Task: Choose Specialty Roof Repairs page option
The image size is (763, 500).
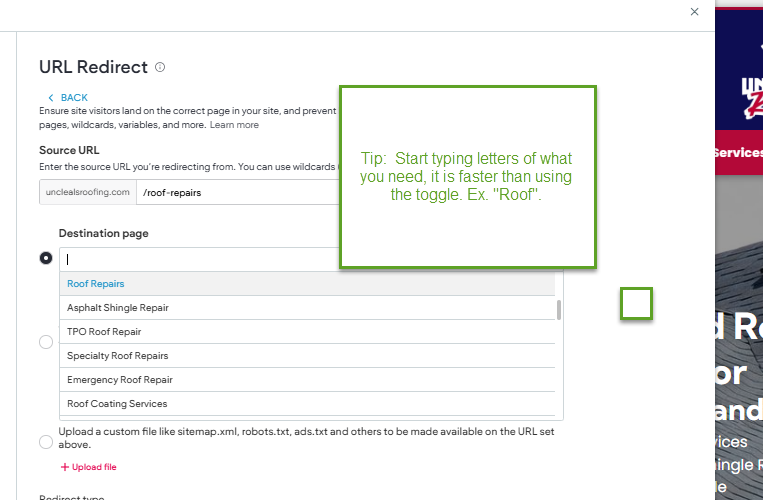Action: click(x=117, y=356)
